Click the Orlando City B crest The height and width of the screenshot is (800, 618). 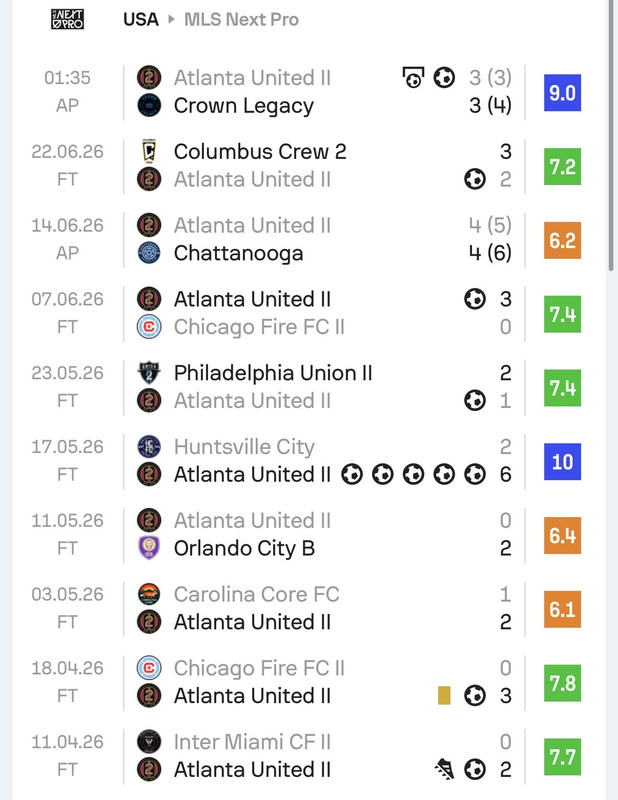(149, 548)
